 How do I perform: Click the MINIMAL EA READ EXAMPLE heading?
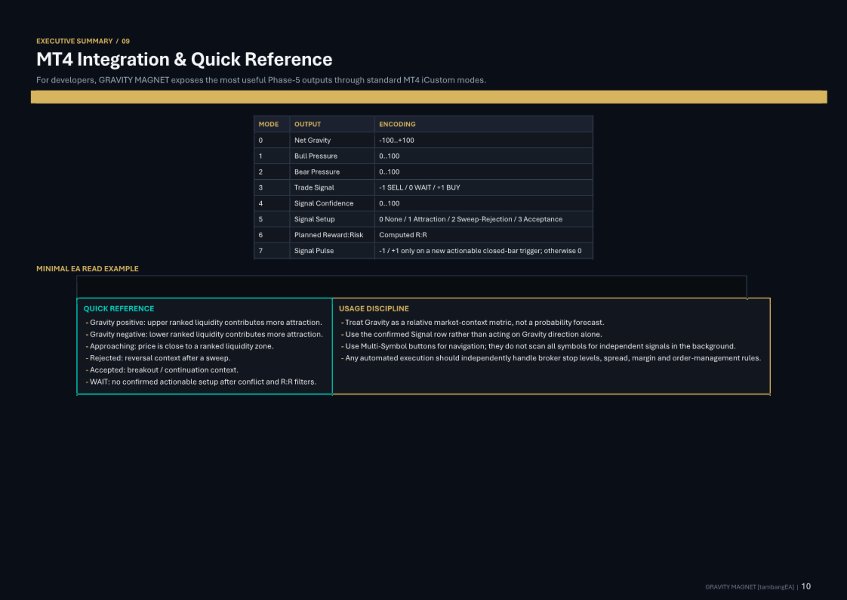(x=88, y=268)
